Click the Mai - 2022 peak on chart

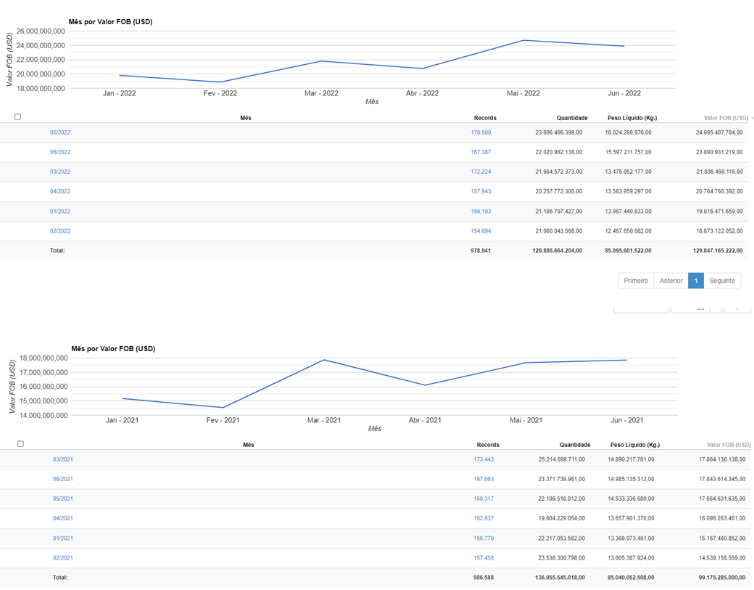tap(523, 40)
